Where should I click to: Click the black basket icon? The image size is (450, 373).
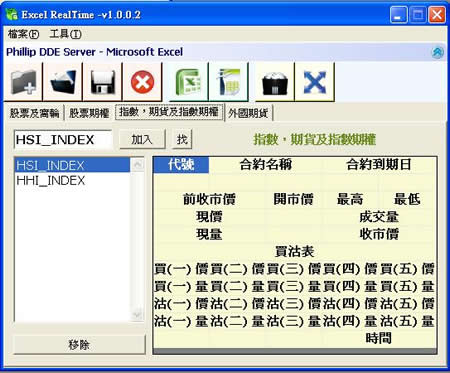tap(275, 82)
